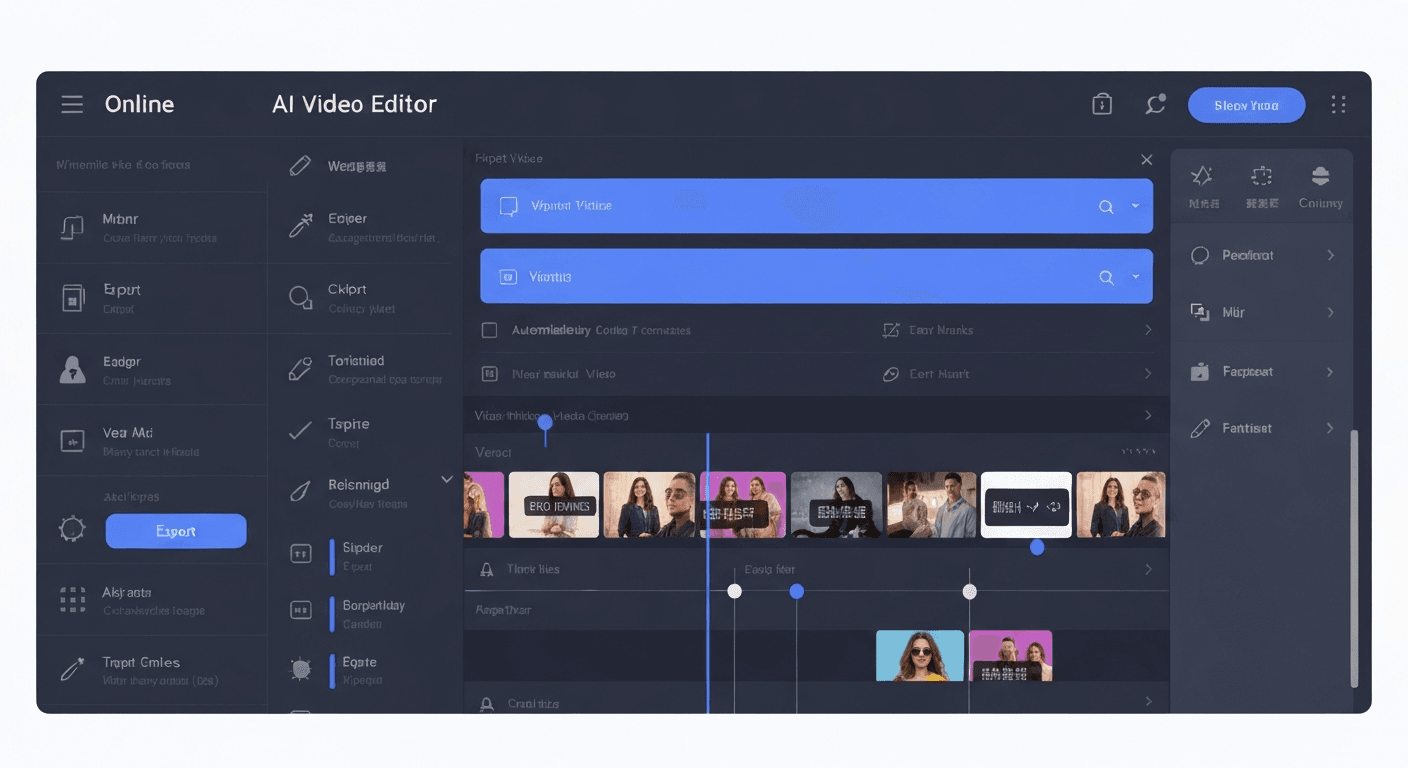Click the blue Export button in the left sidebar
This screenshot has height=768, width=1408.
pos(176,531)
